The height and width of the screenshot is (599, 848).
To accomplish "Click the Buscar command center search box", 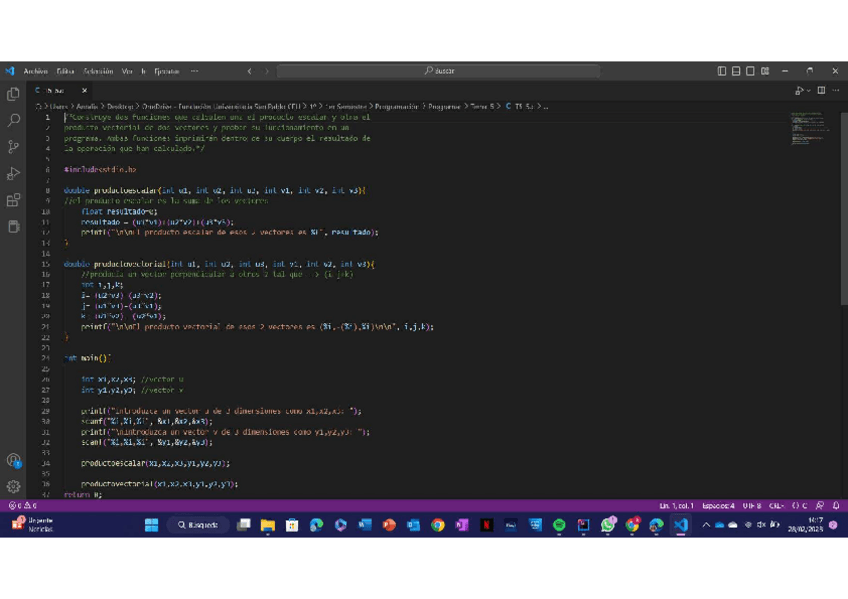I will point(438,71).
